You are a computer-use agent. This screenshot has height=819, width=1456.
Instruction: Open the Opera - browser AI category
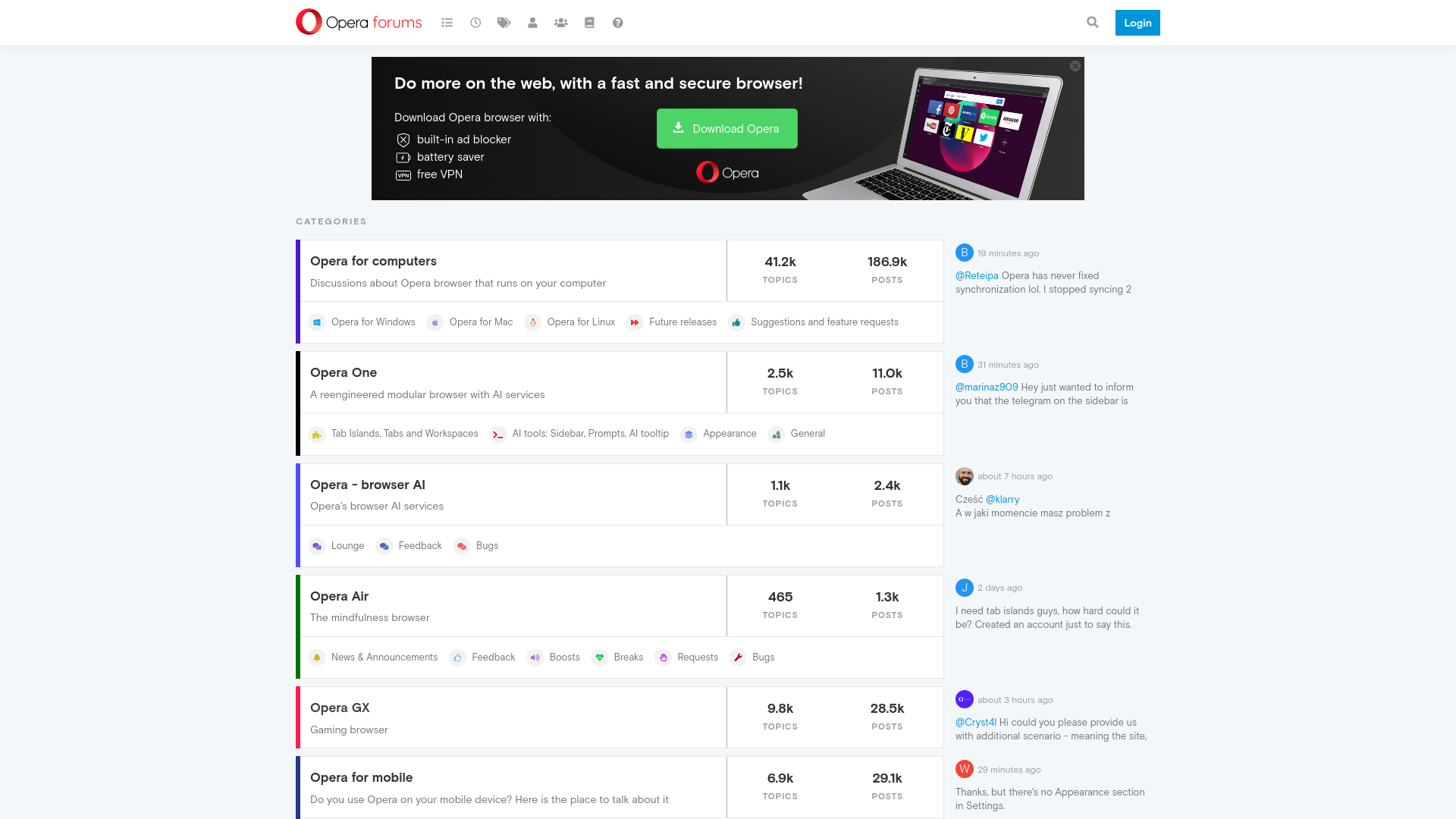pyautogui.click(x=368, y=485)
